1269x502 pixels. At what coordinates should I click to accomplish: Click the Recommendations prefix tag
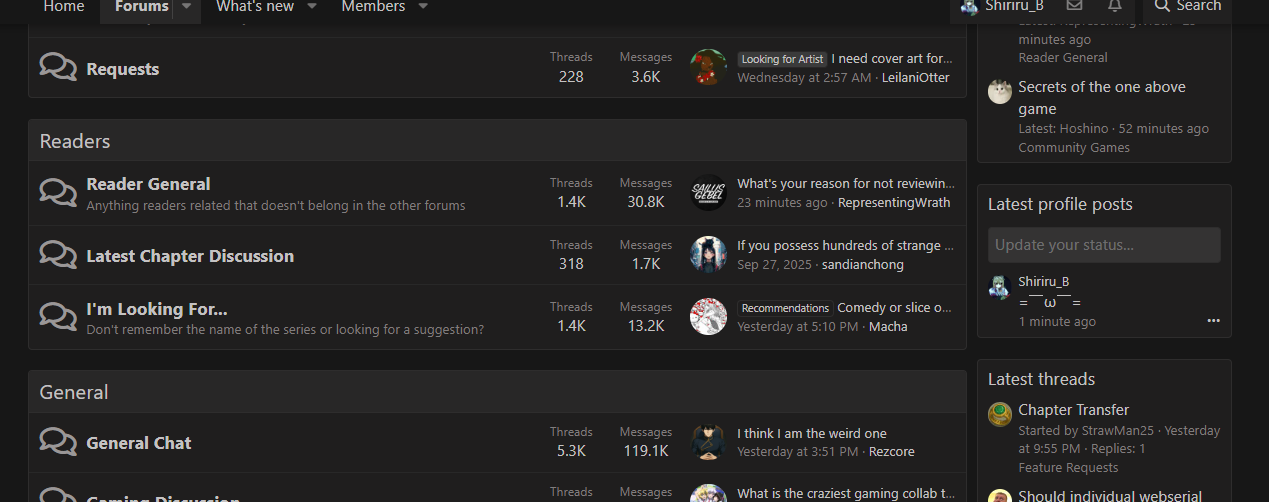(x=785, y=308)
